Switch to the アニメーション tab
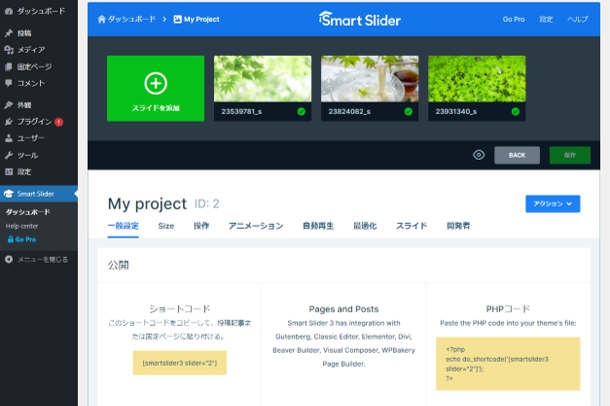This screenshot has height=406, width=610. pos(256,226)
